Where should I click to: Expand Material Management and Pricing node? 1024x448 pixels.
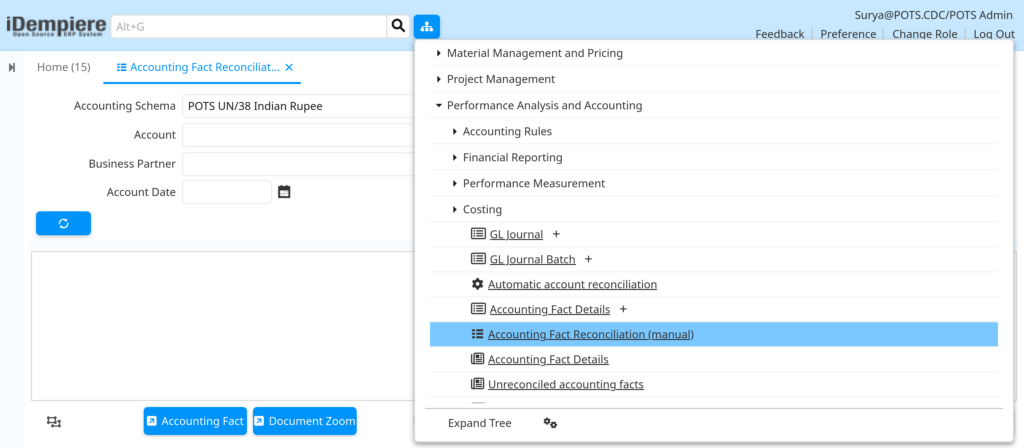(439, 53)
